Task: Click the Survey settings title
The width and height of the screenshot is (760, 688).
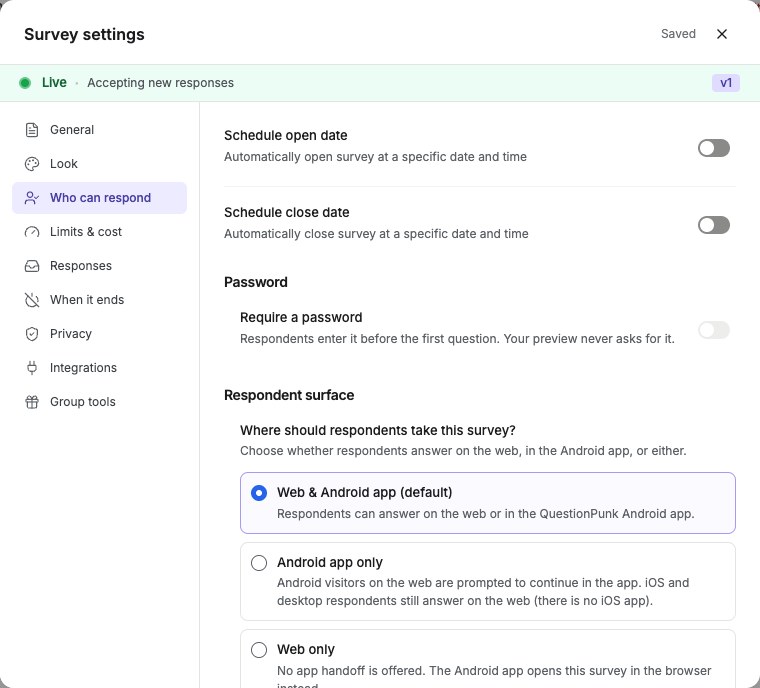Action: pos(84,34)
